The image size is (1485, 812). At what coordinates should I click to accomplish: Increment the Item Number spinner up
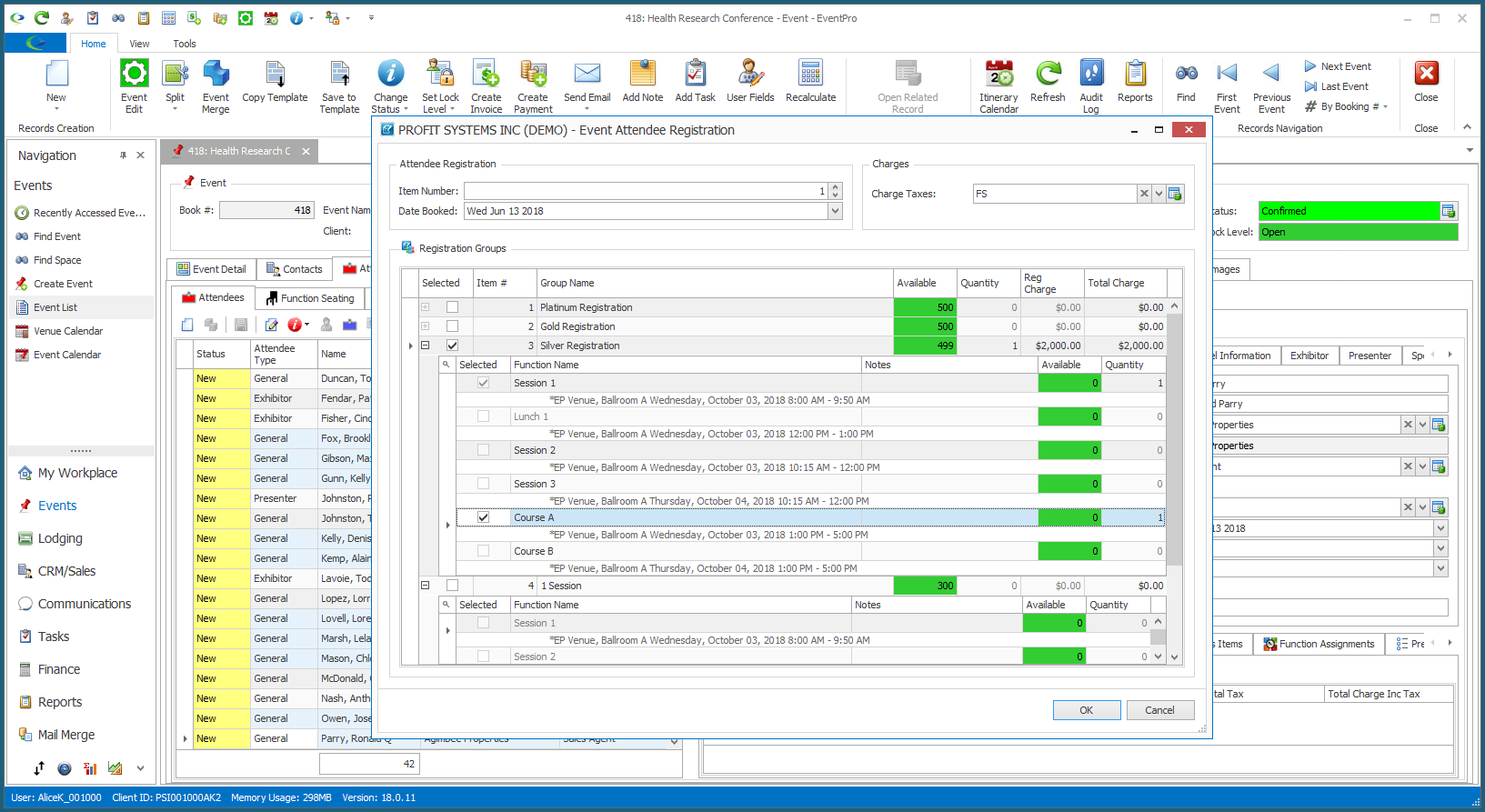click(x=836, y=187)
